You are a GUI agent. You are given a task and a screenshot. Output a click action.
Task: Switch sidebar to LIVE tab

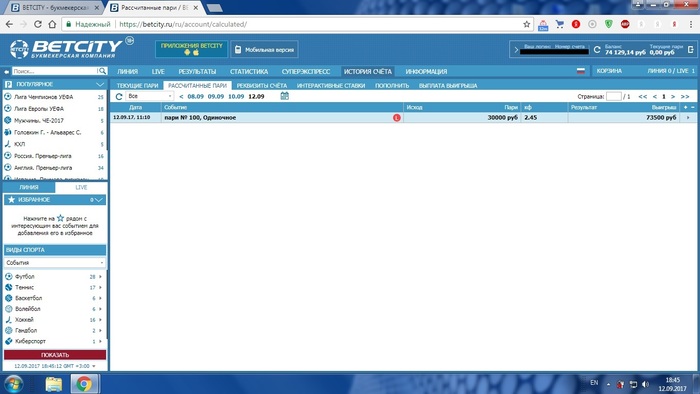[x=81, y=187]
